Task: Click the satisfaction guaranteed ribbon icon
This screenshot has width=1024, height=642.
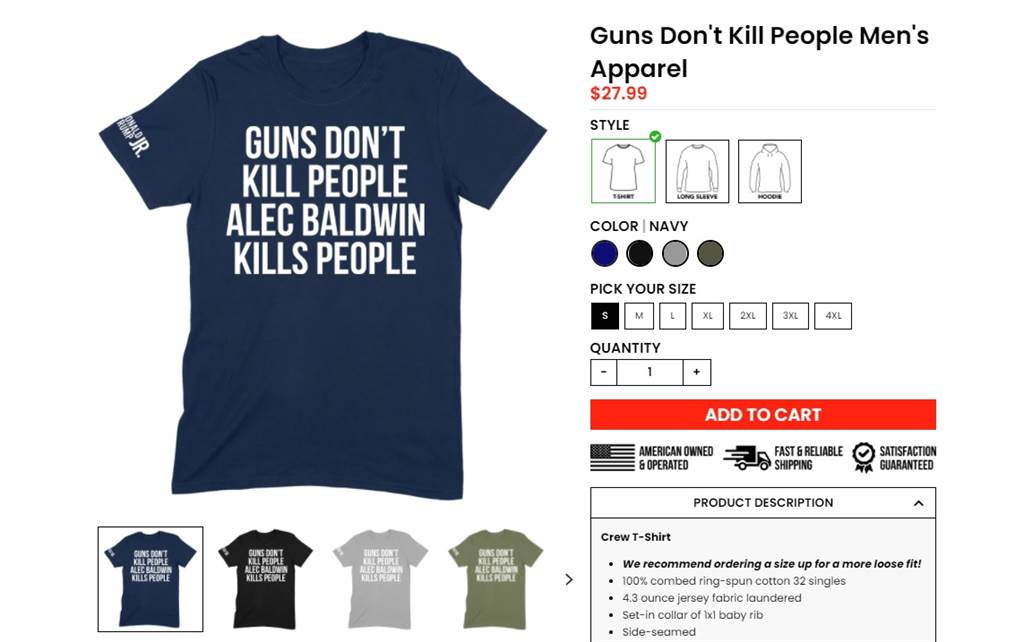Action: (x=863, y=458)
